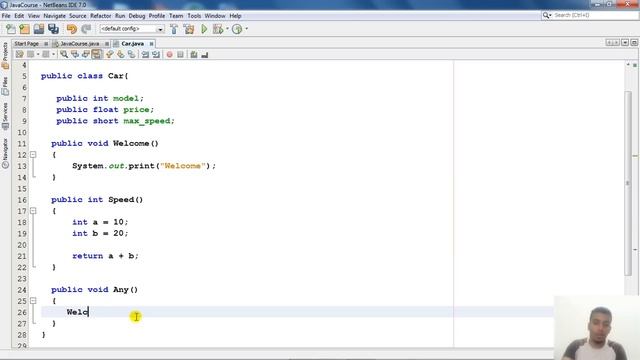This screenshot has width=640, height=360.
Task: Click the New File toolbar icon
Action: [x=11, y=29]
